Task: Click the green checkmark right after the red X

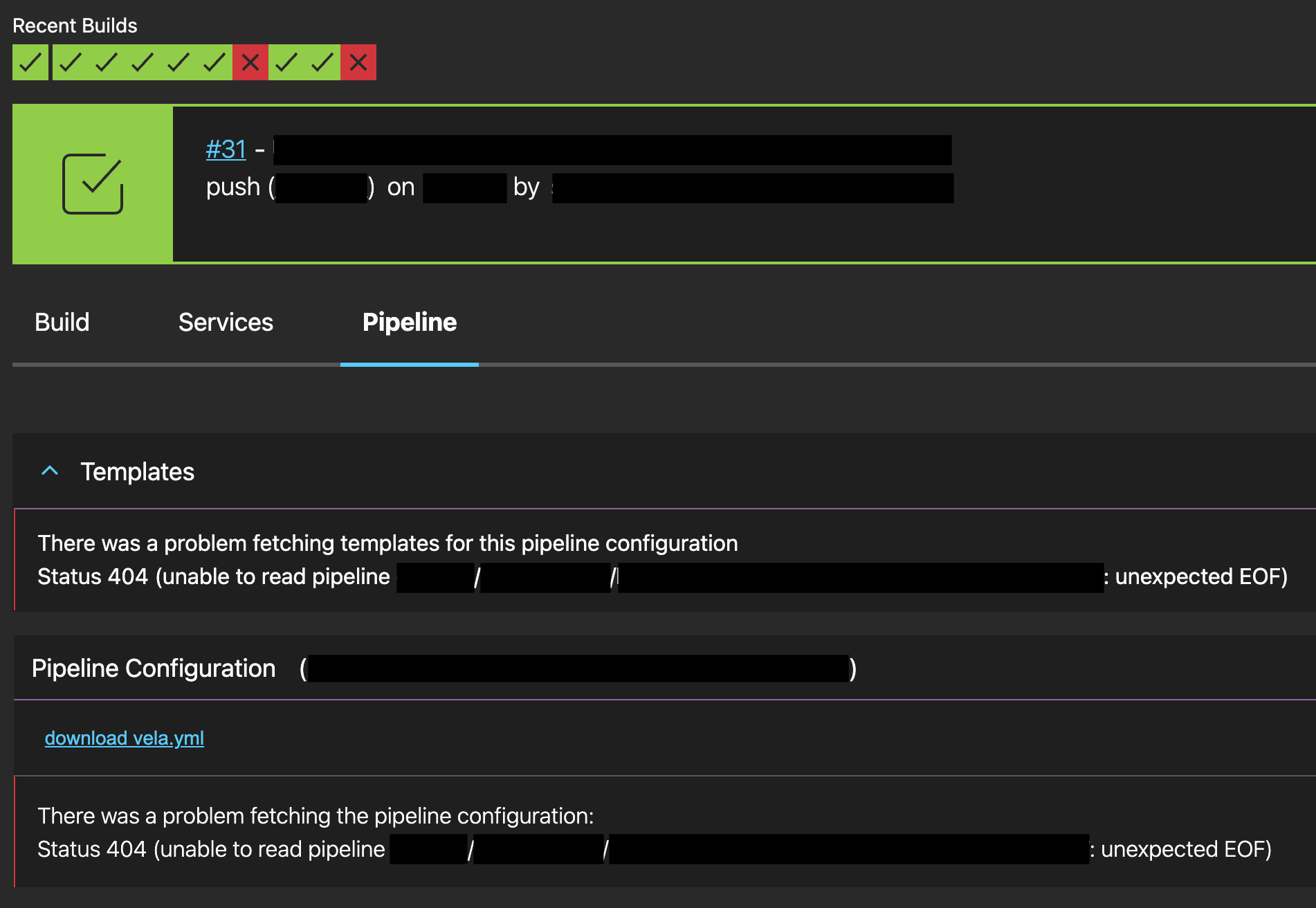Action: [x=286, y=62]
